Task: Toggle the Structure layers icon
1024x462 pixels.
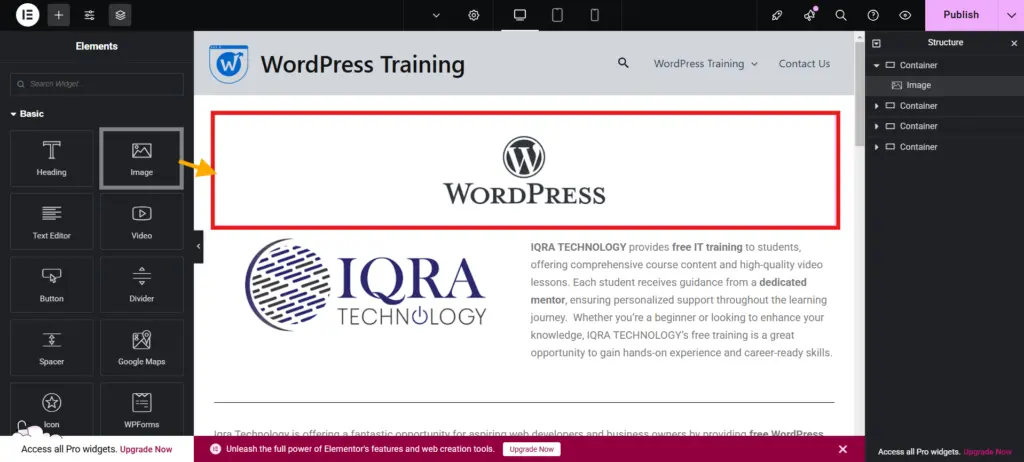Action: click(x=120, y=14)
